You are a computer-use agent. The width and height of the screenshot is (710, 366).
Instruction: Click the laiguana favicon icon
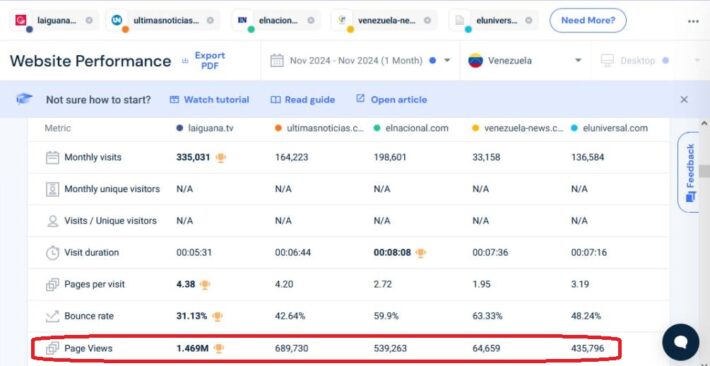click(x=21, y=20)
